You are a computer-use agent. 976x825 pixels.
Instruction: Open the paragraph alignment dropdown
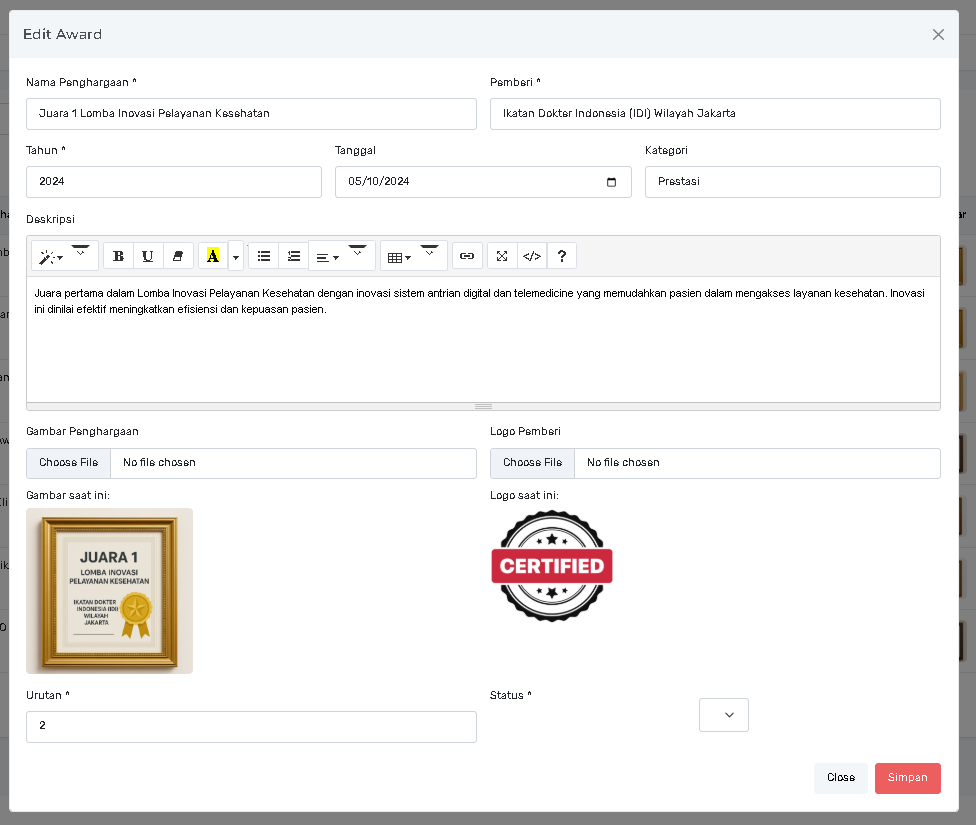pos(328,257)
